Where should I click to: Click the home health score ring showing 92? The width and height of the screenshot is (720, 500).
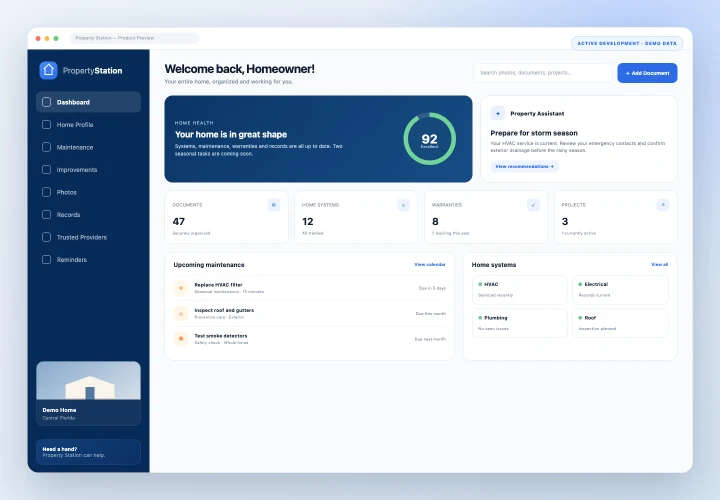tap(429, 139)
